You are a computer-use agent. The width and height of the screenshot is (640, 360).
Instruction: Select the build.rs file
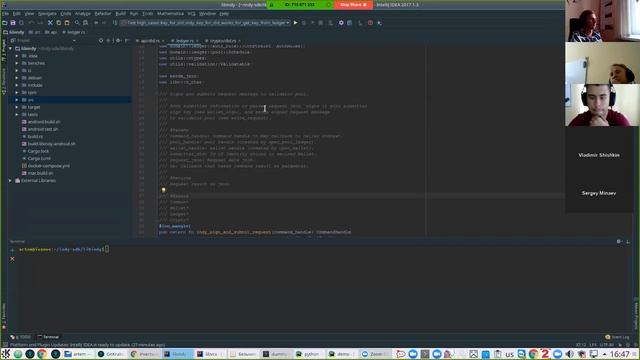[x=35, y=137]
